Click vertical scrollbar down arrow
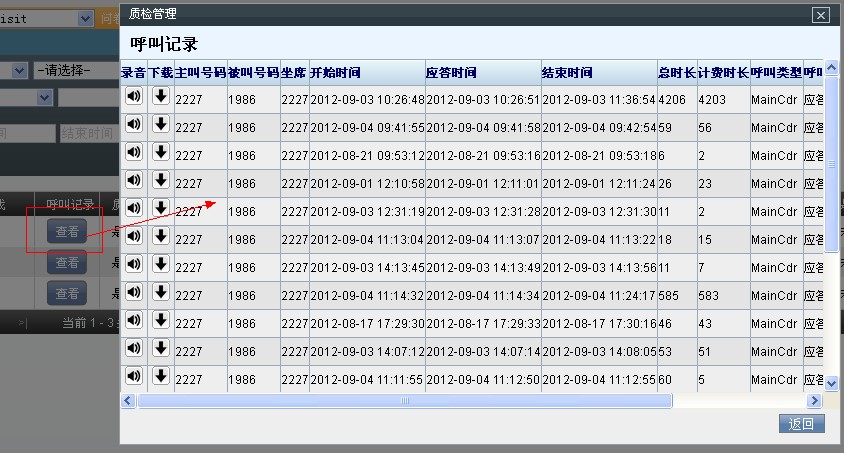Screen dimensions: 844x453 (832, 383)
